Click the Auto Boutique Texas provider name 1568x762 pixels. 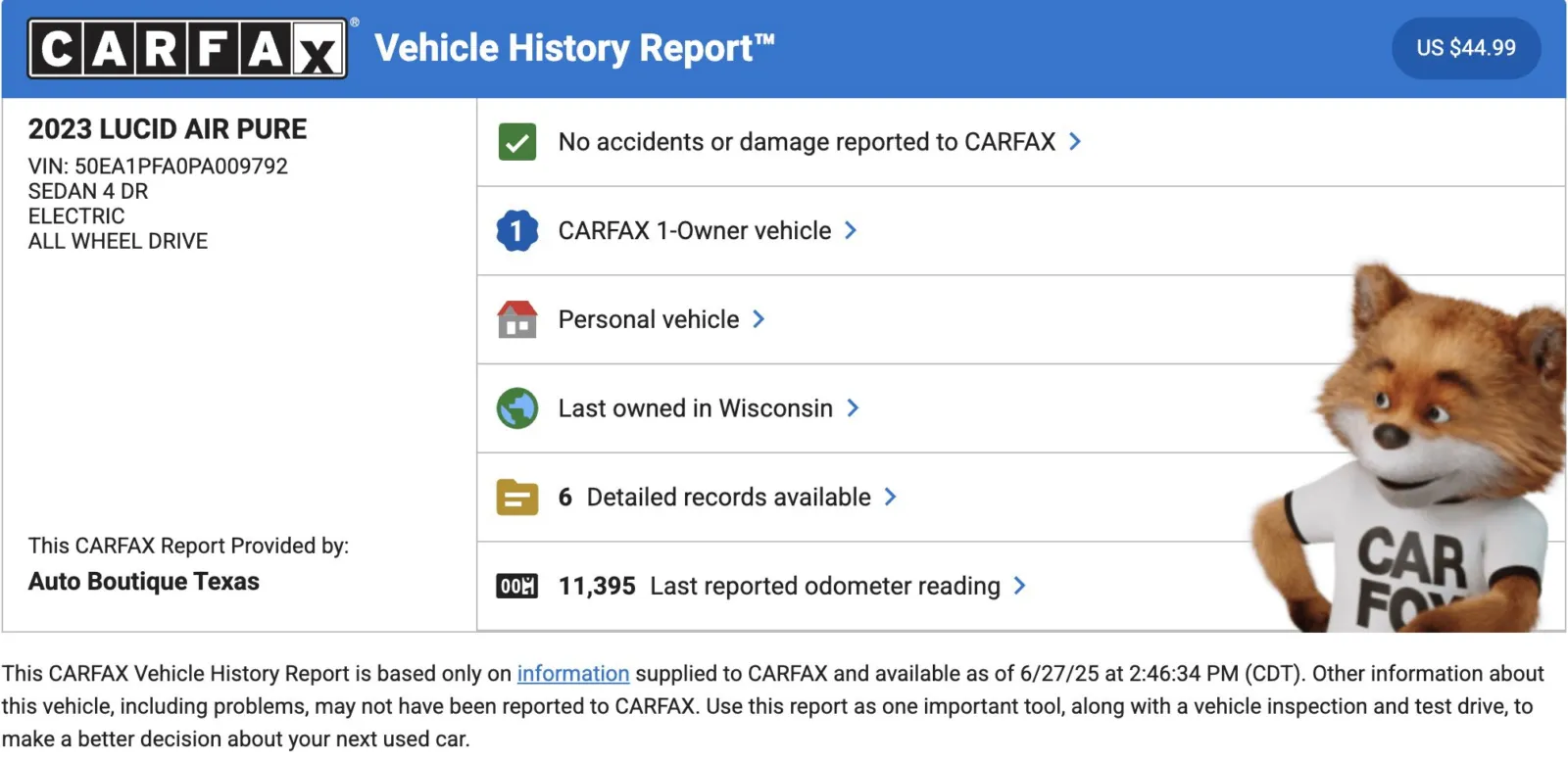144,582
